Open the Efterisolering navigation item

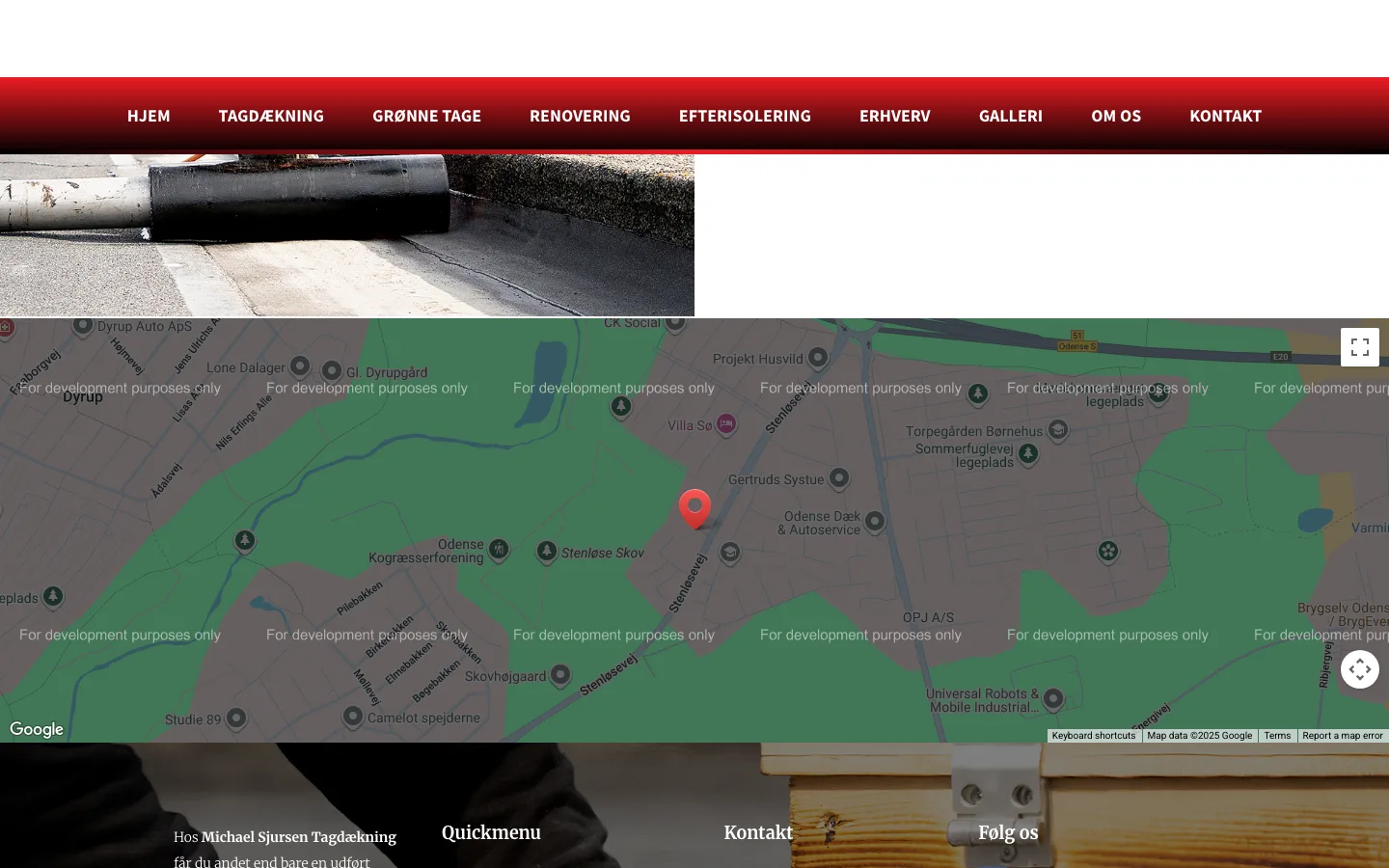click(745, 116)
